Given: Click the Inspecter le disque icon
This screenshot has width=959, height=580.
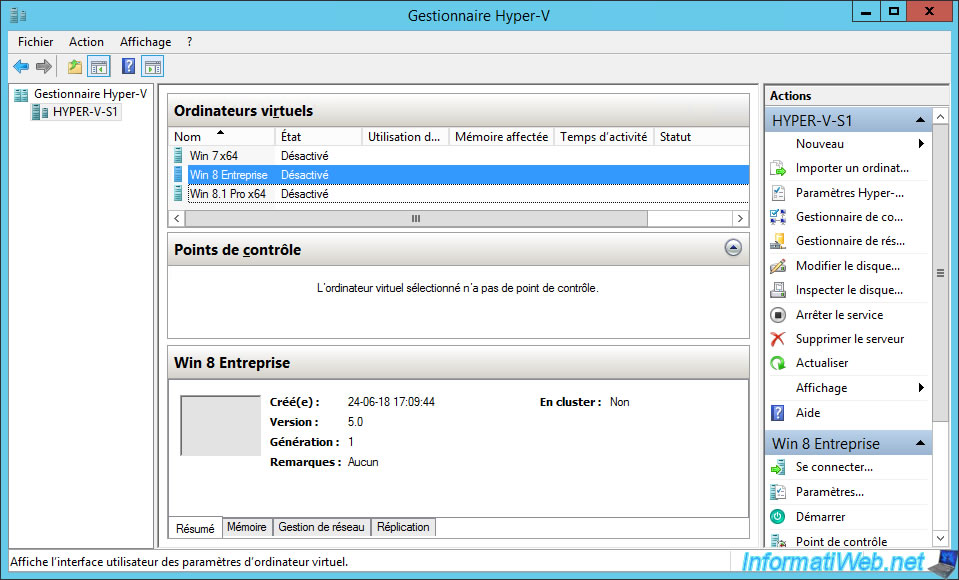Looking at the screenshot, I should coord(777,290).
